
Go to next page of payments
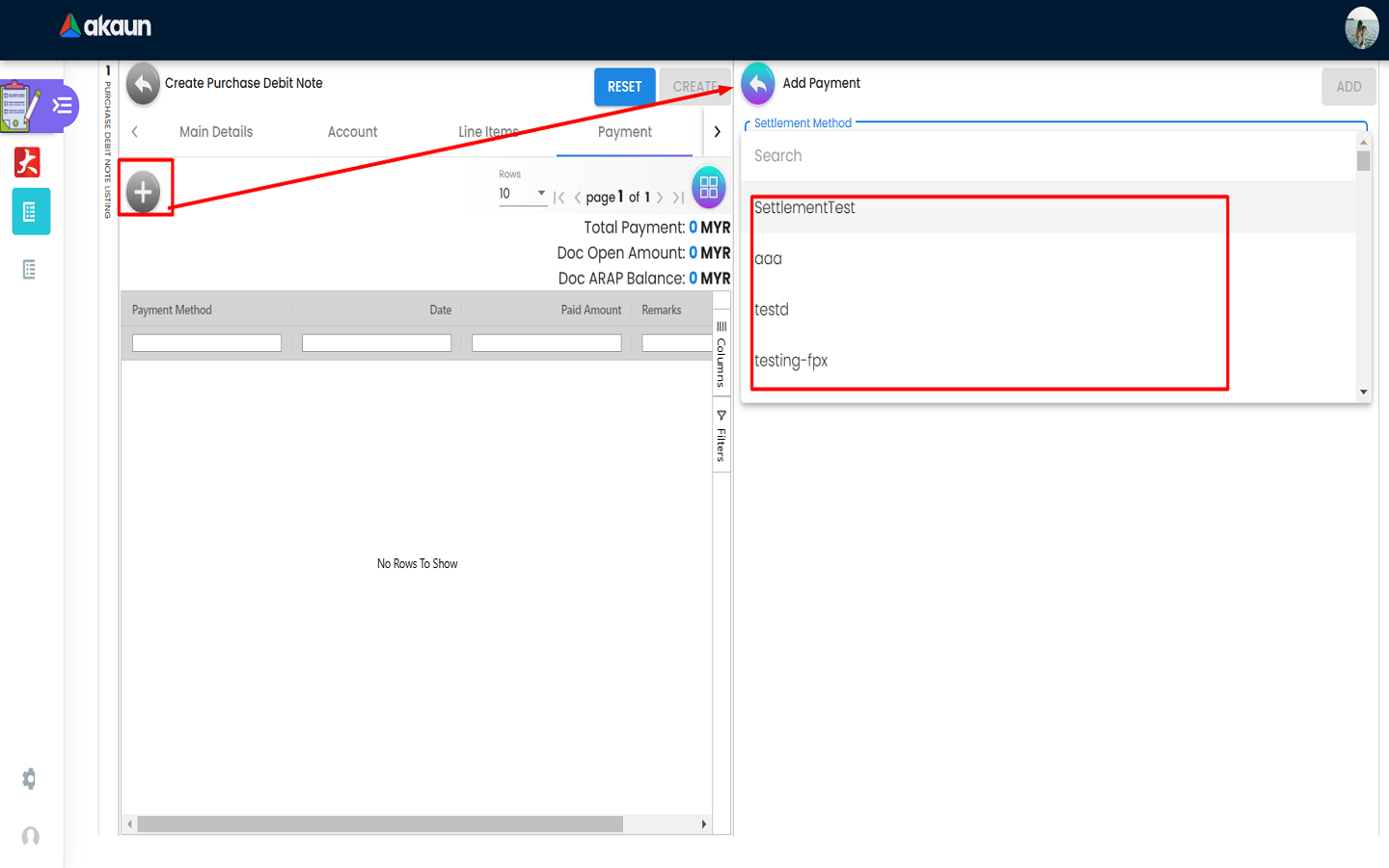[x=660, y=198]
